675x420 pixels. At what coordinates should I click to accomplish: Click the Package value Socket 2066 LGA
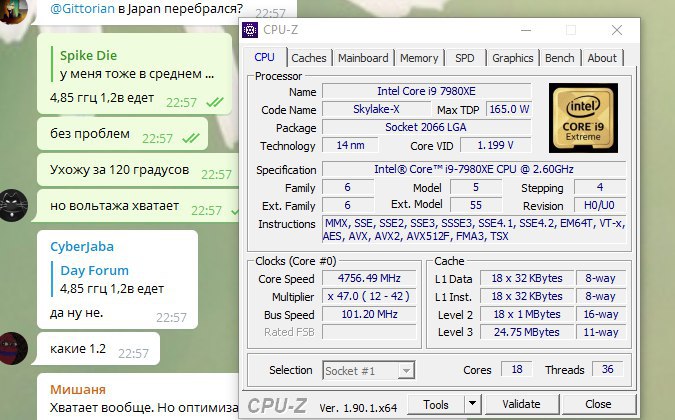427,127
